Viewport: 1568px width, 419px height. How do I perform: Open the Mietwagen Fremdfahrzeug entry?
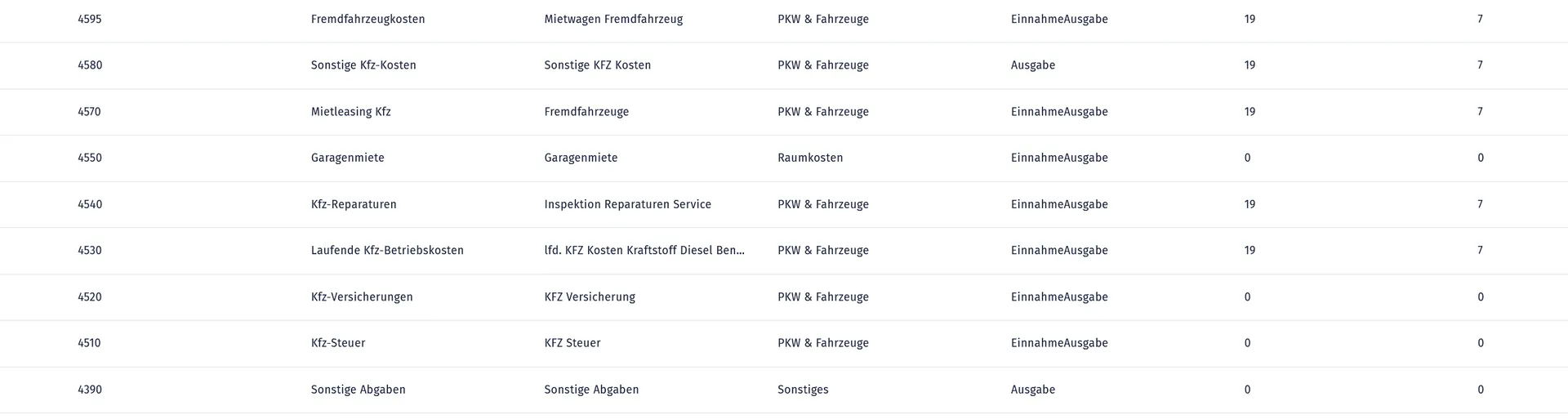tap(613, 19)
